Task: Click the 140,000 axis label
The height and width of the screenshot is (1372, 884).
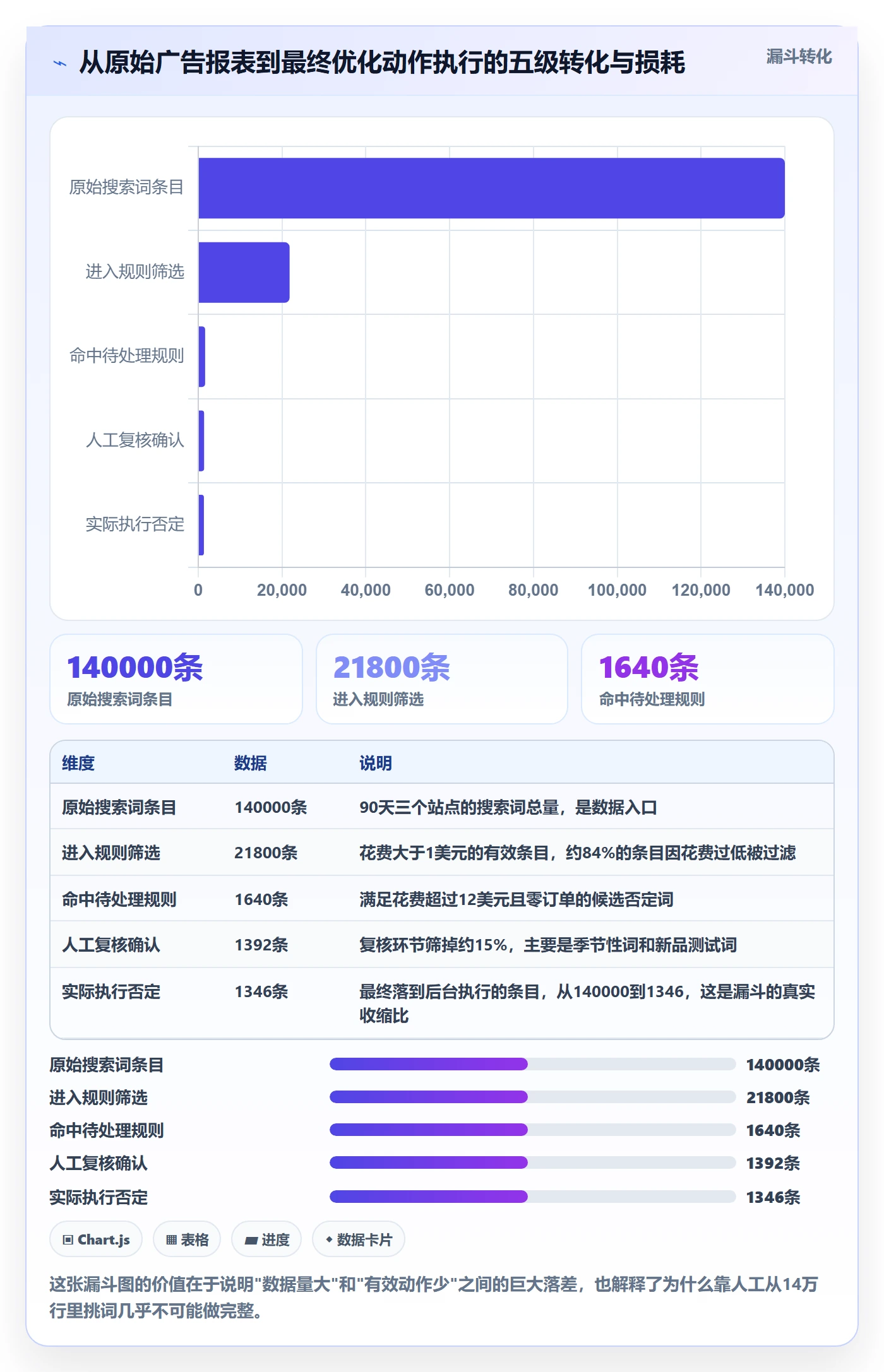Action: (785, 590)
